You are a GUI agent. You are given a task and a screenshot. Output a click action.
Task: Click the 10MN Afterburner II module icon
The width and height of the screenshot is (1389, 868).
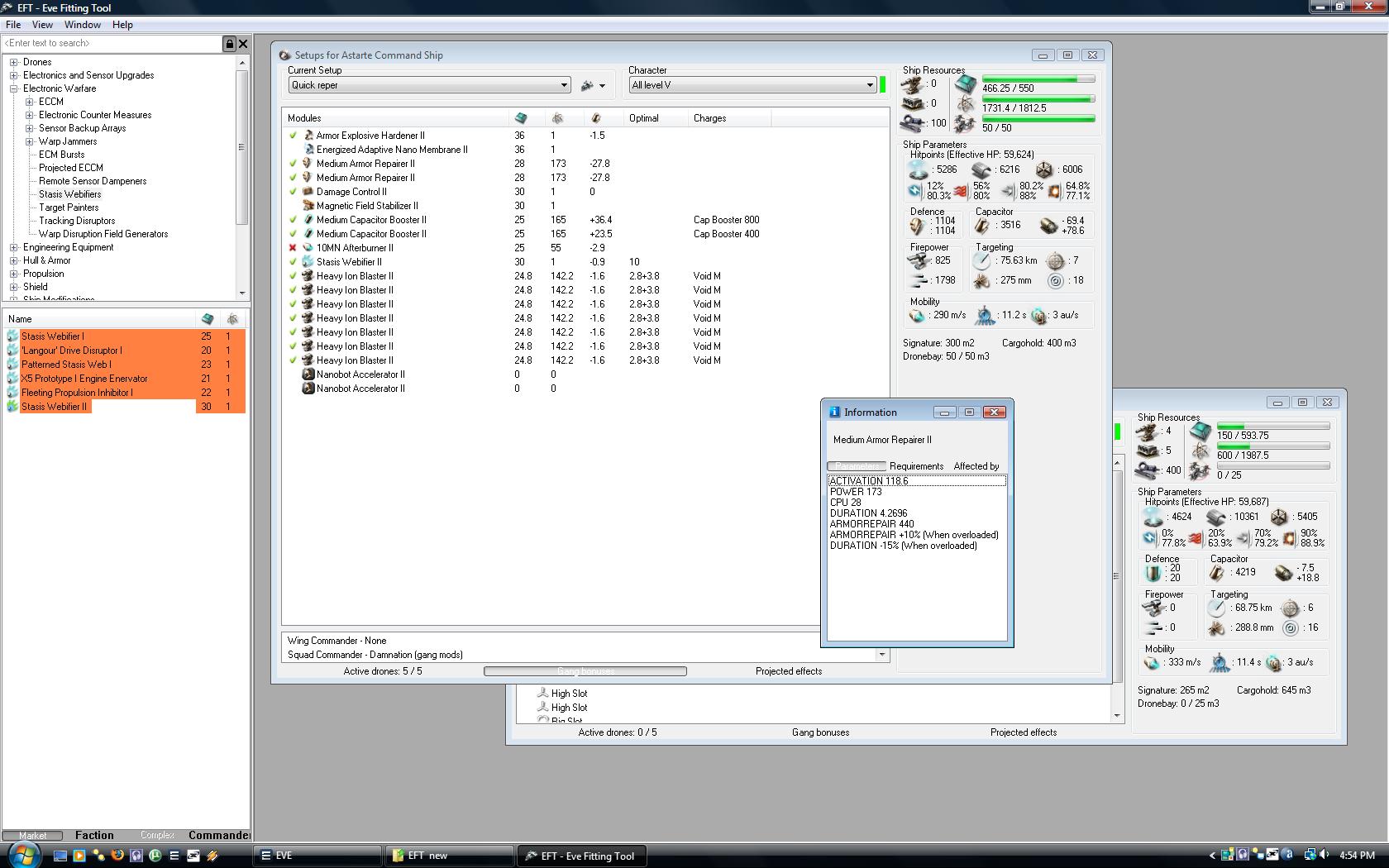point(308,248)
